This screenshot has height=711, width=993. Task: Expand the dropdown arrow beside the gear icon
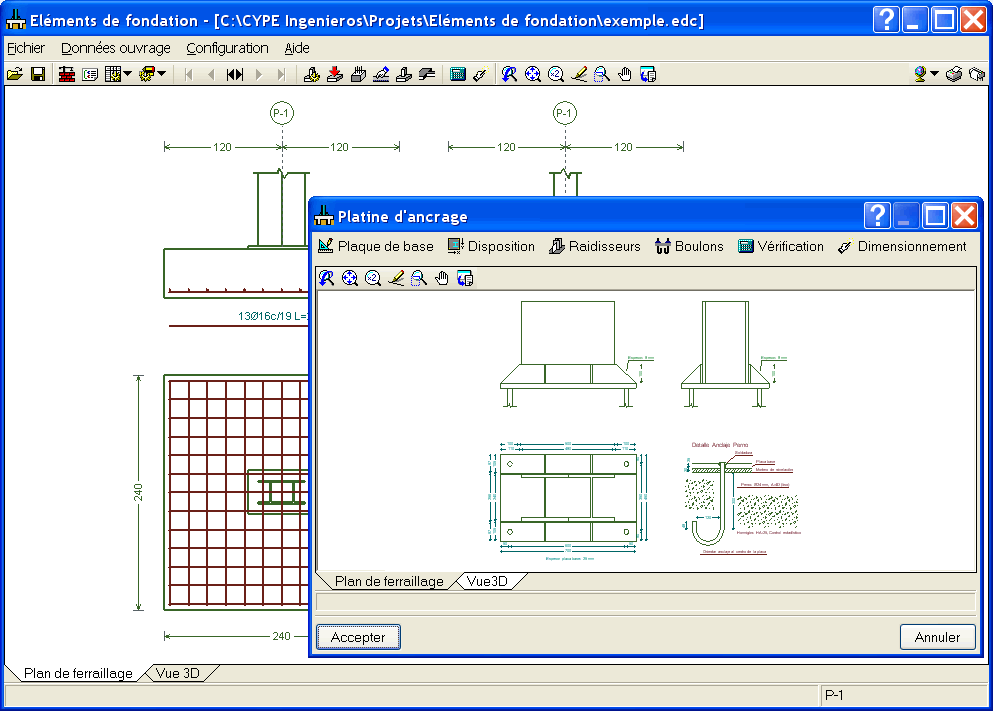(162, 74)
